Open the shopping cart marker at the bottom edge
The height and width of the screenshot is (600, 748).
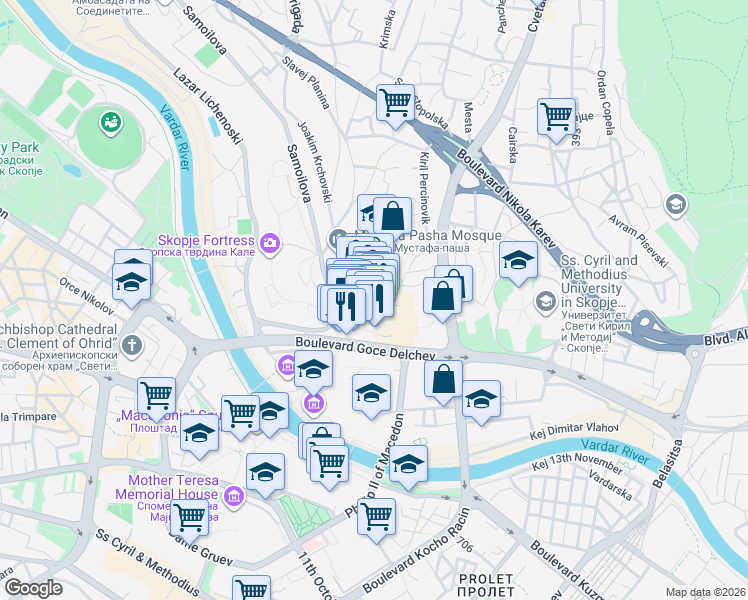coord(251,590)
